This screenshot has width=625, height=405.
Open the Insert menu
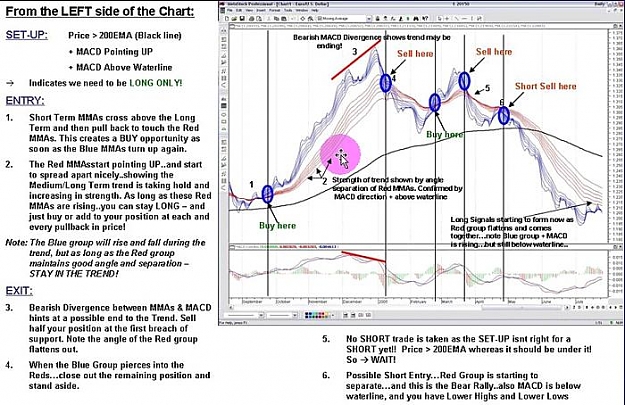[x=261, y=10]
